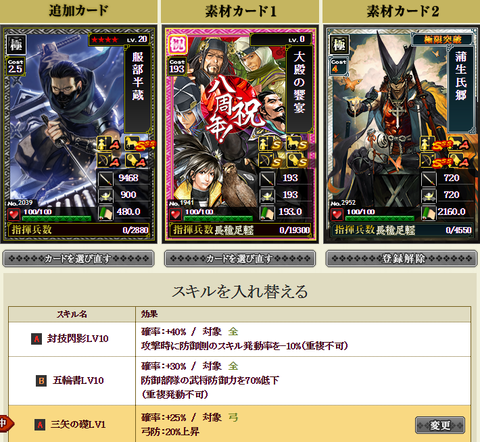Click the red heart HP icon on 服部半蔵 card
This screenshot has height=442, width=480.
coord(14,214)
